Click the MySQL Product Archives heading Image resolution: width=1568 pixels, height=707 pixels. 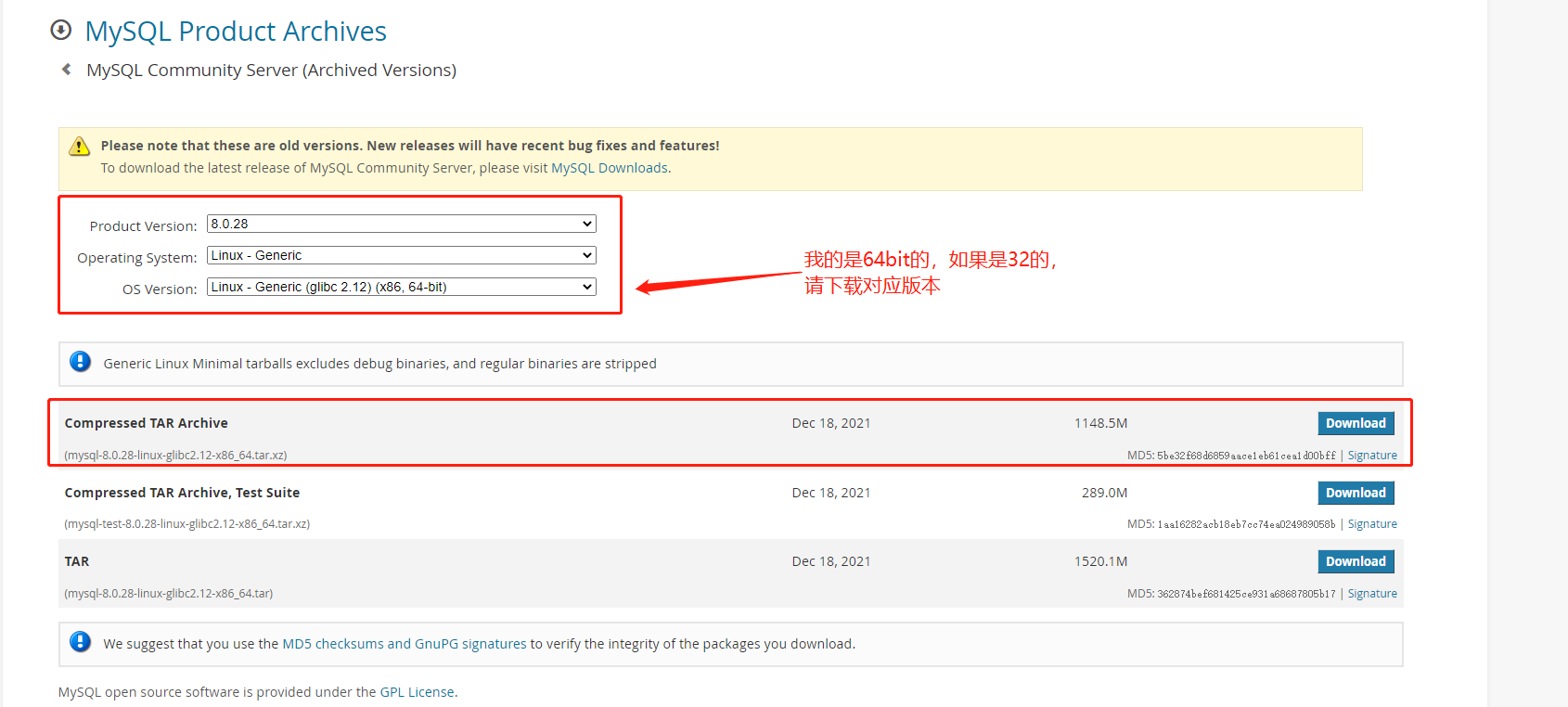point(236,31)
